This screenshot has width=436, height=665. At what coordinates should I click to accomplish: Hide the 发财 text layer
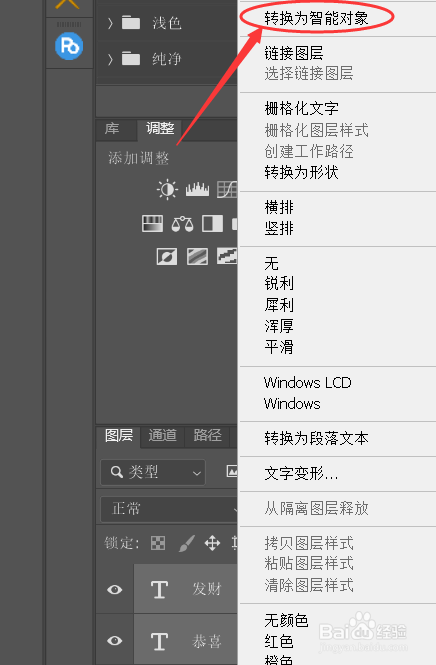(x=115, y=590)
